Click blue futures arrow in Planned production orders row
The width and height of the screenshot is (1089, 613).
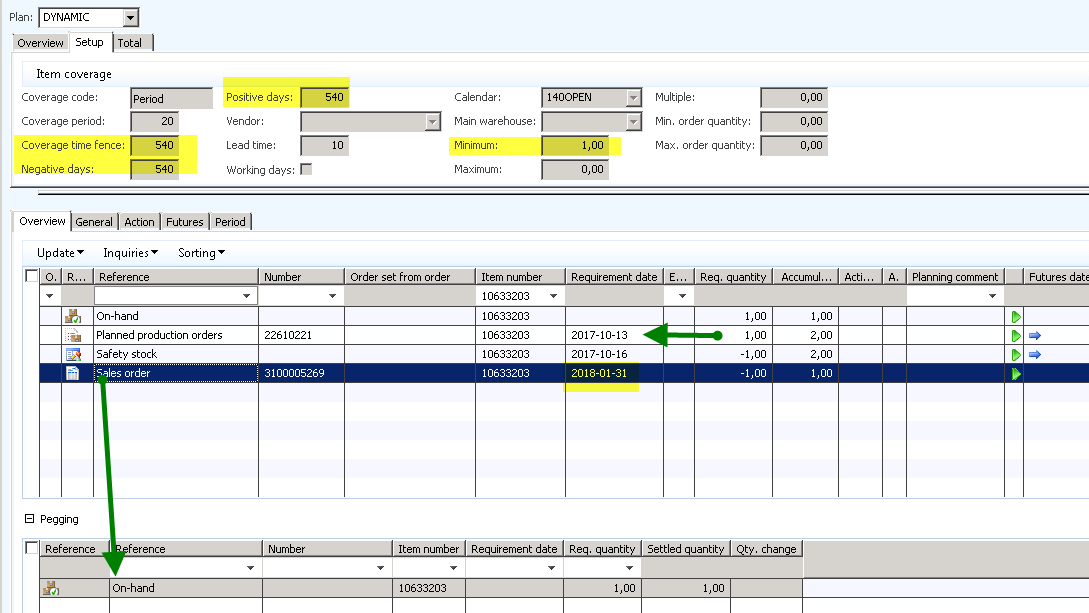(1035, 335)
